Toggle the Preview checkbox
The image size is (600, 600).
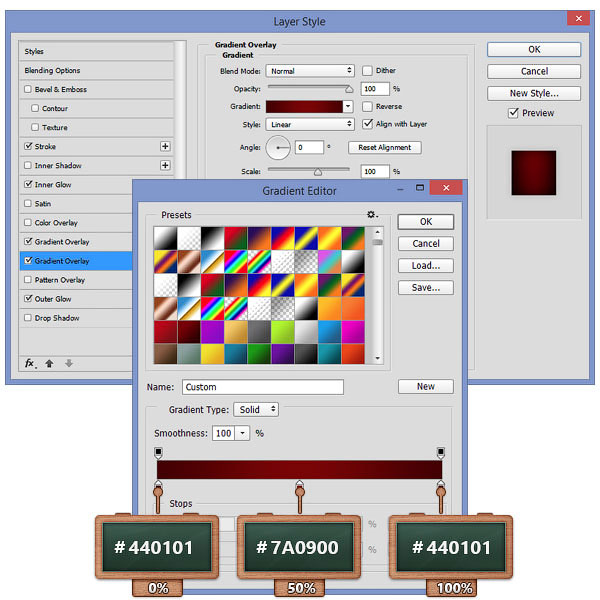coord(513,113)
